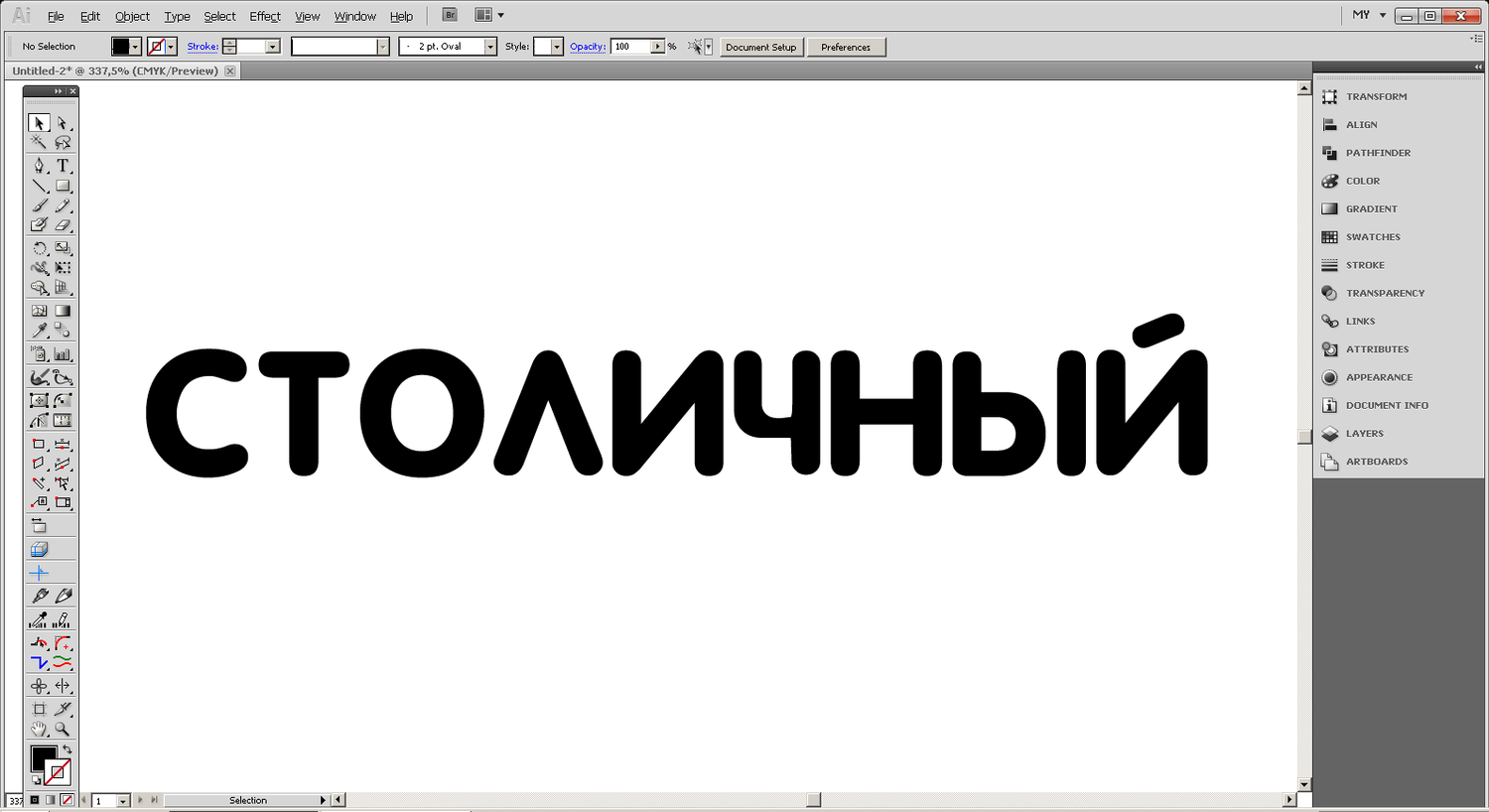The image size is (1489, 812).
Task: Activate the Rotate tool
Action: tap(39, 248)
